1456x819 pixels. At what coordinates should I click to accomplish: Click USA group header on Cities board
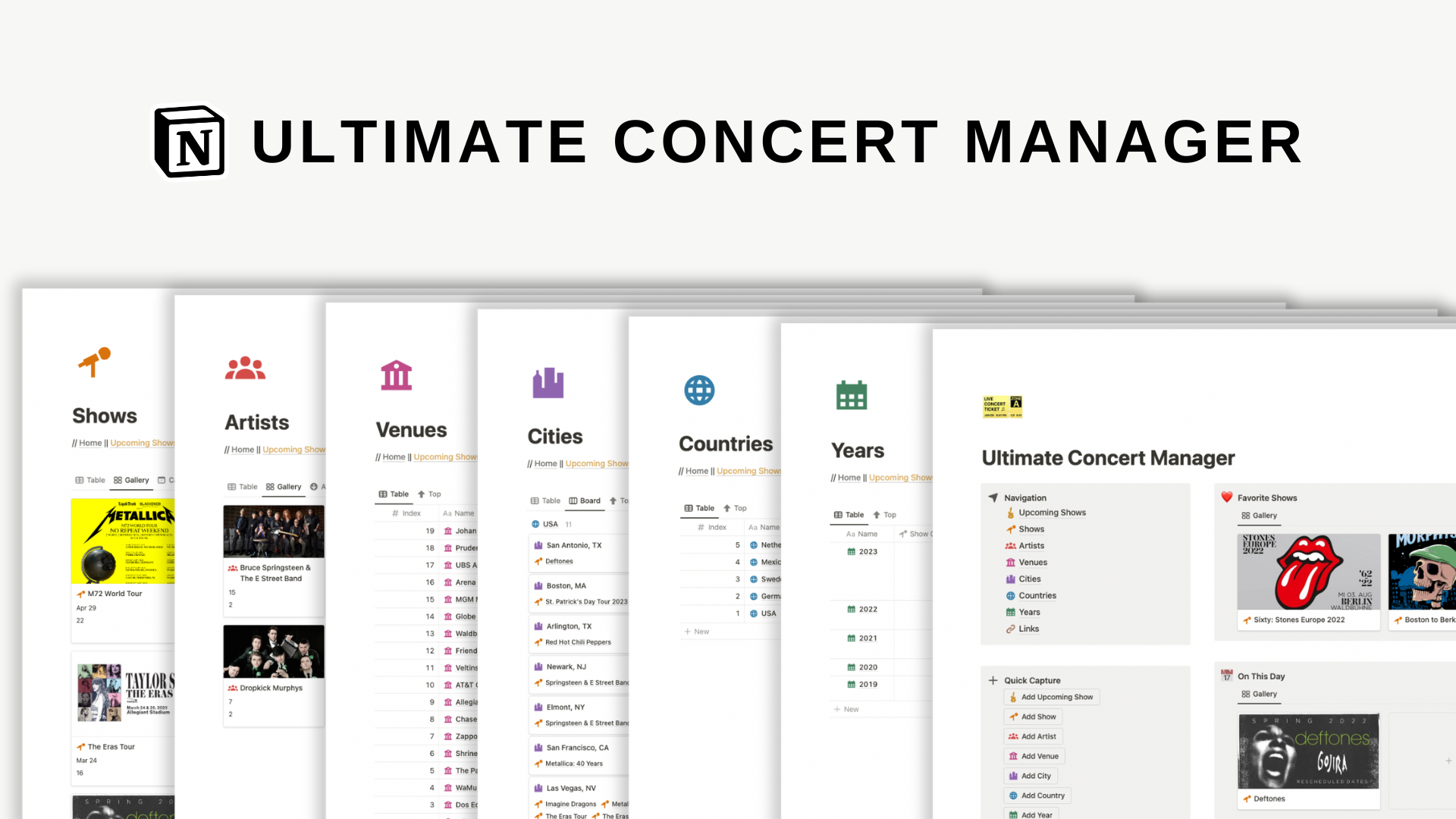click(551, 524)
